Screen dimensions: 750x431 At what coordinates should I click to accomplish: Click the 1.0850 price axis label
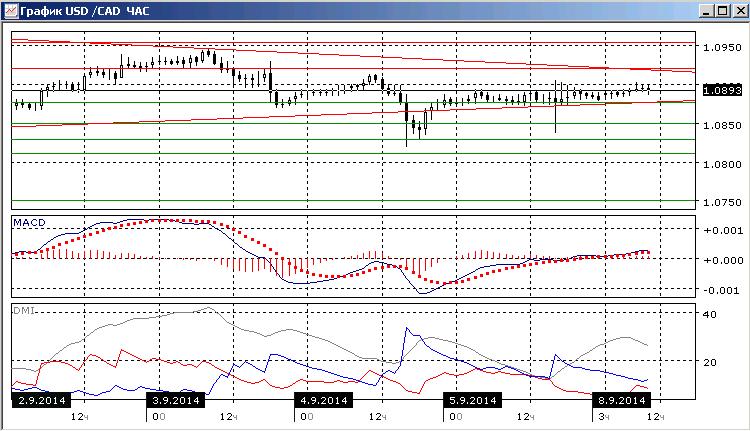(722, 125)
